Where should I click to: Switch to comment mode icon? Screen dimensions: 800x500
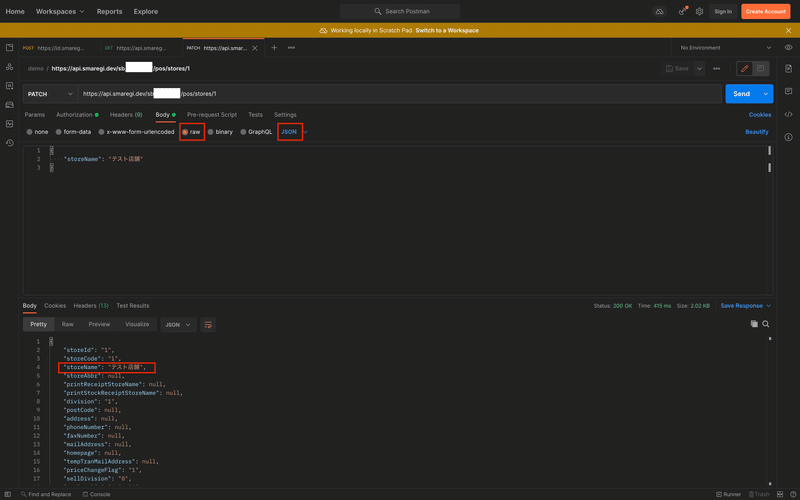pos(760,68)
